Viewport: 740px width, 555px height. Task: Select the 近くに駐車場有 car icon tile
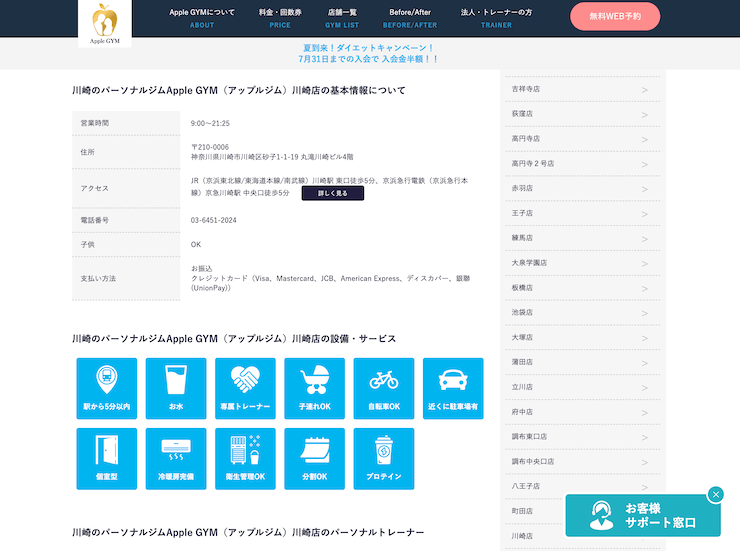tap(453, 388)
